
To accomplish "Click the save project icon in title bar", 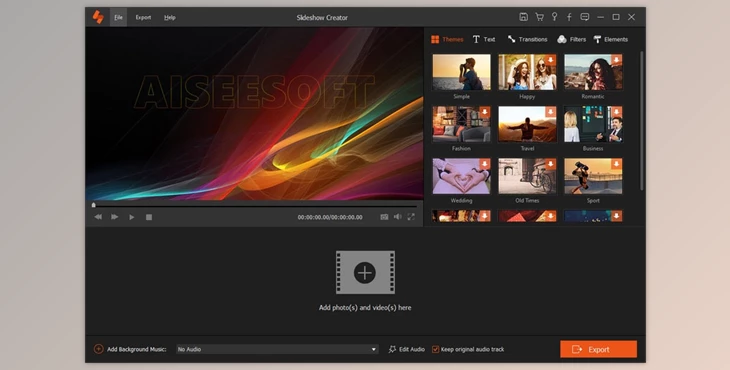I will point(523,17).
